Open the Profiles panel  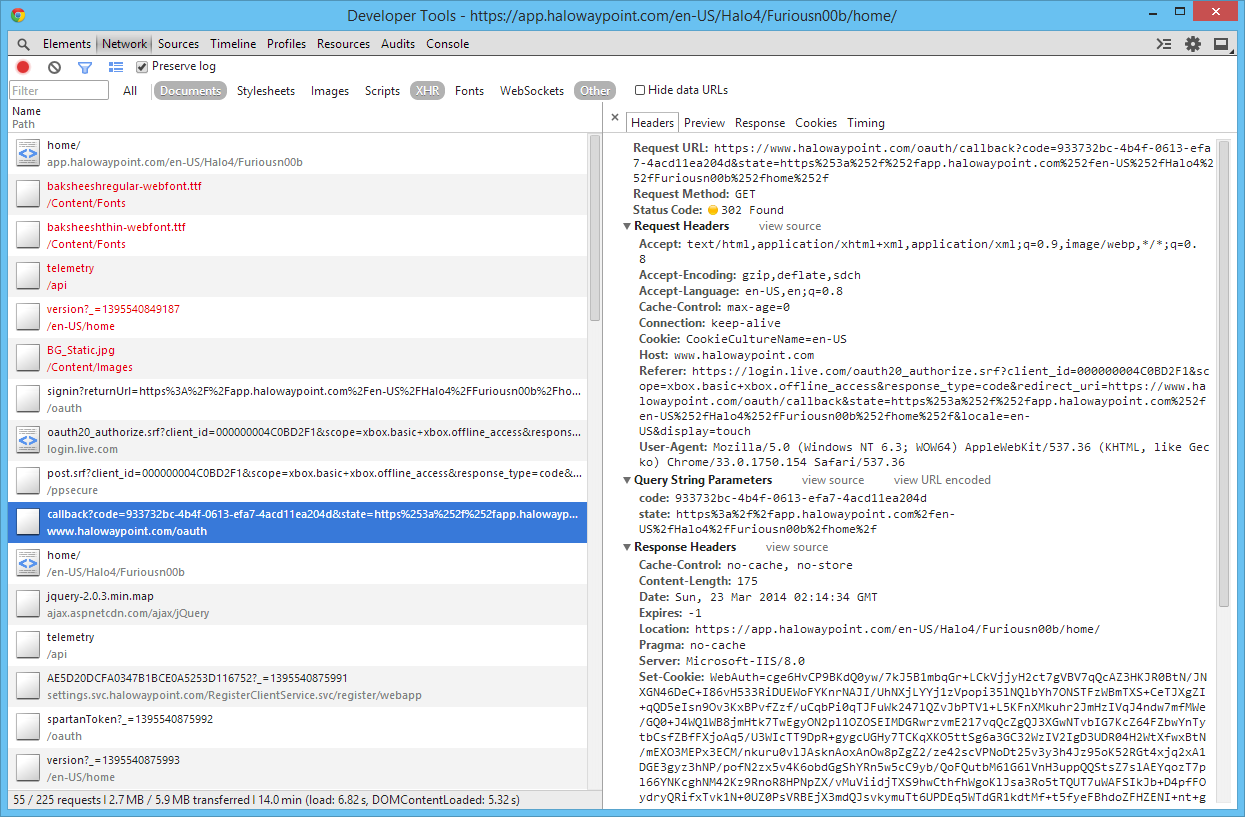click(x=286, y=44)
